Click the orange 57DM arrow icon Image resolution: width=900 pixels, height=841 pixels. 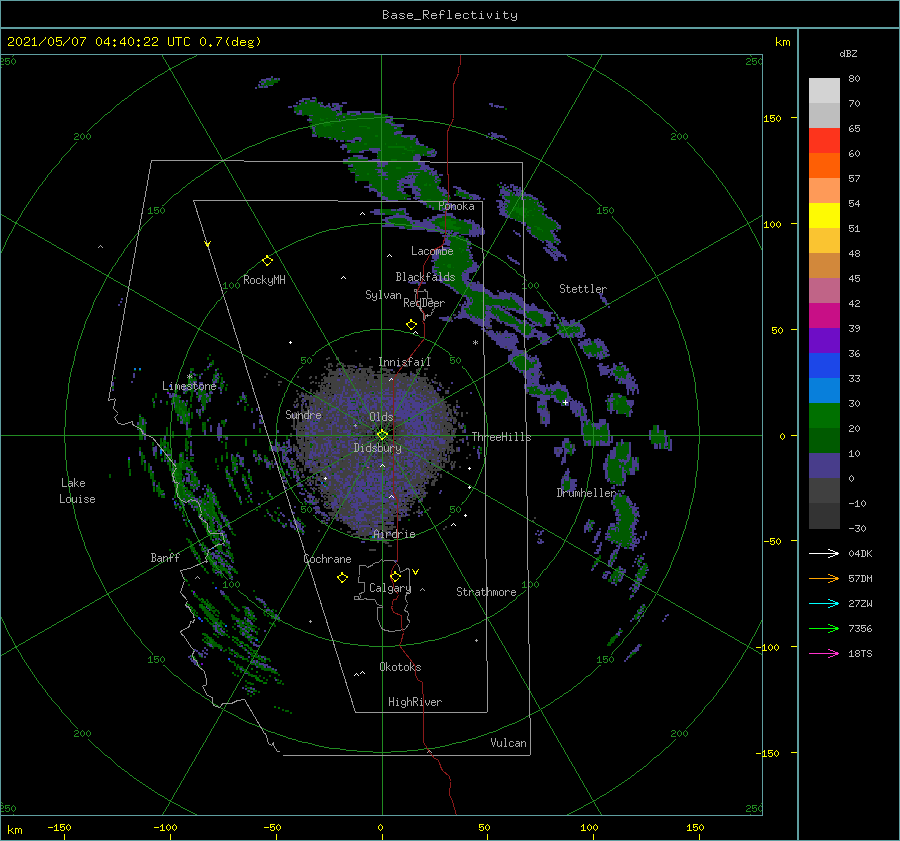click(824, 579)
